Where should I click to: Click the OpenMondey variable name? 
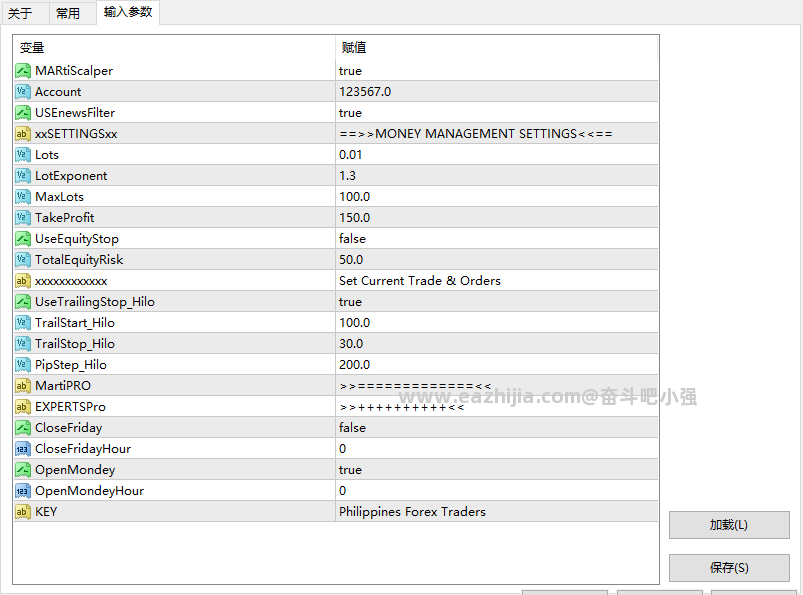(75, 470)
